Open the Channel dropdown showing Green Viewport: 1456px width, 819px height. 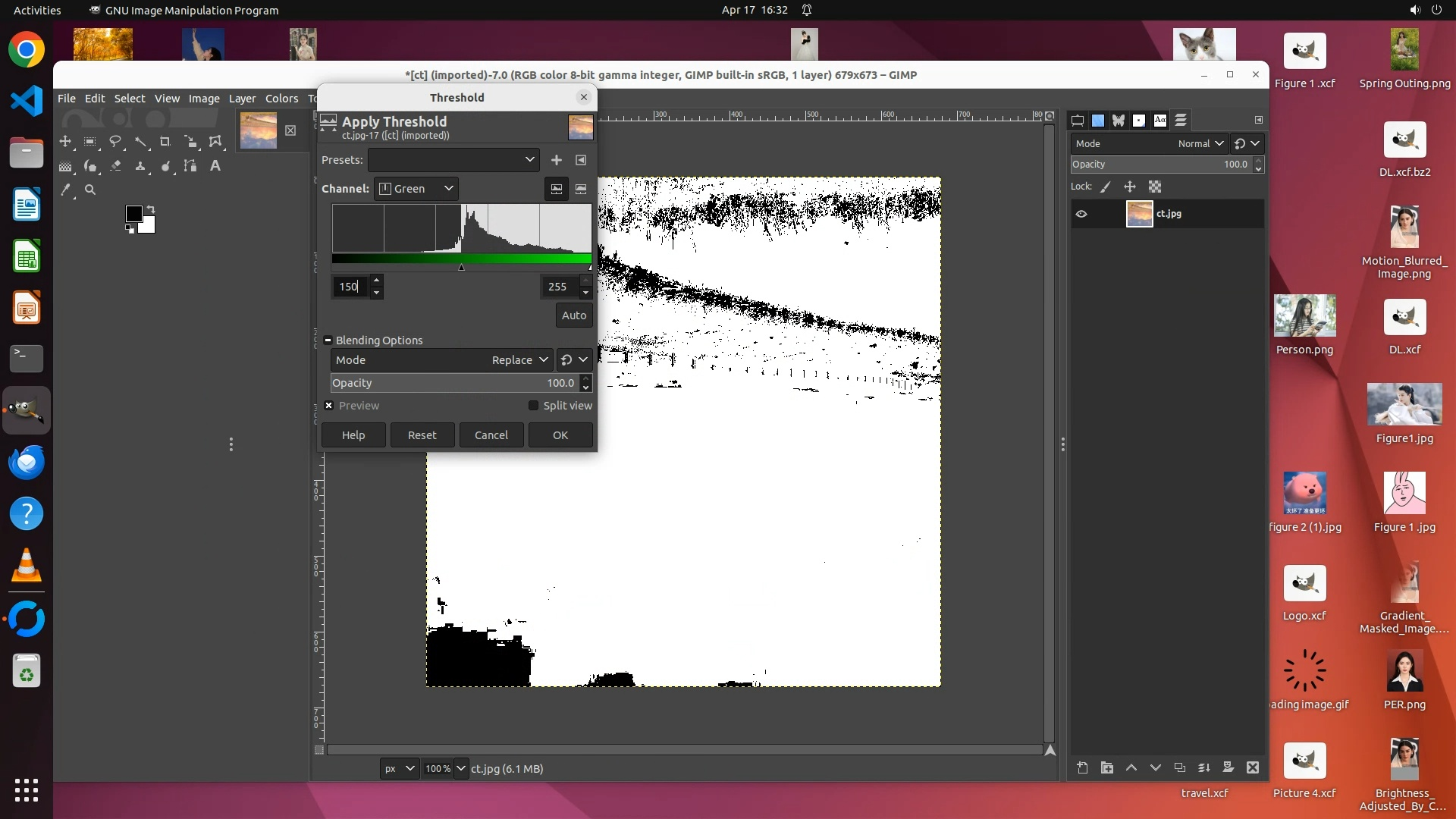pyautogui.click(x=416, y=189)
